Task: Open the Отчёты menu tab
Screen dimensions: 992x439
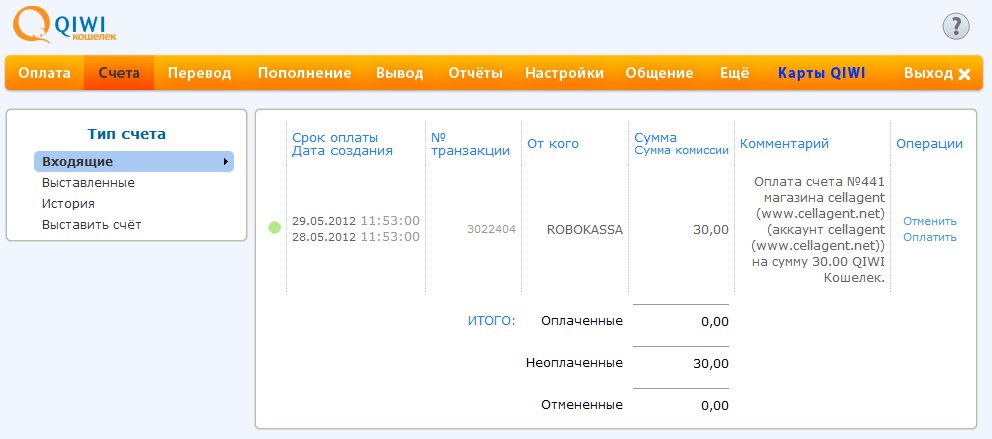Action: (x=475, y=73)
